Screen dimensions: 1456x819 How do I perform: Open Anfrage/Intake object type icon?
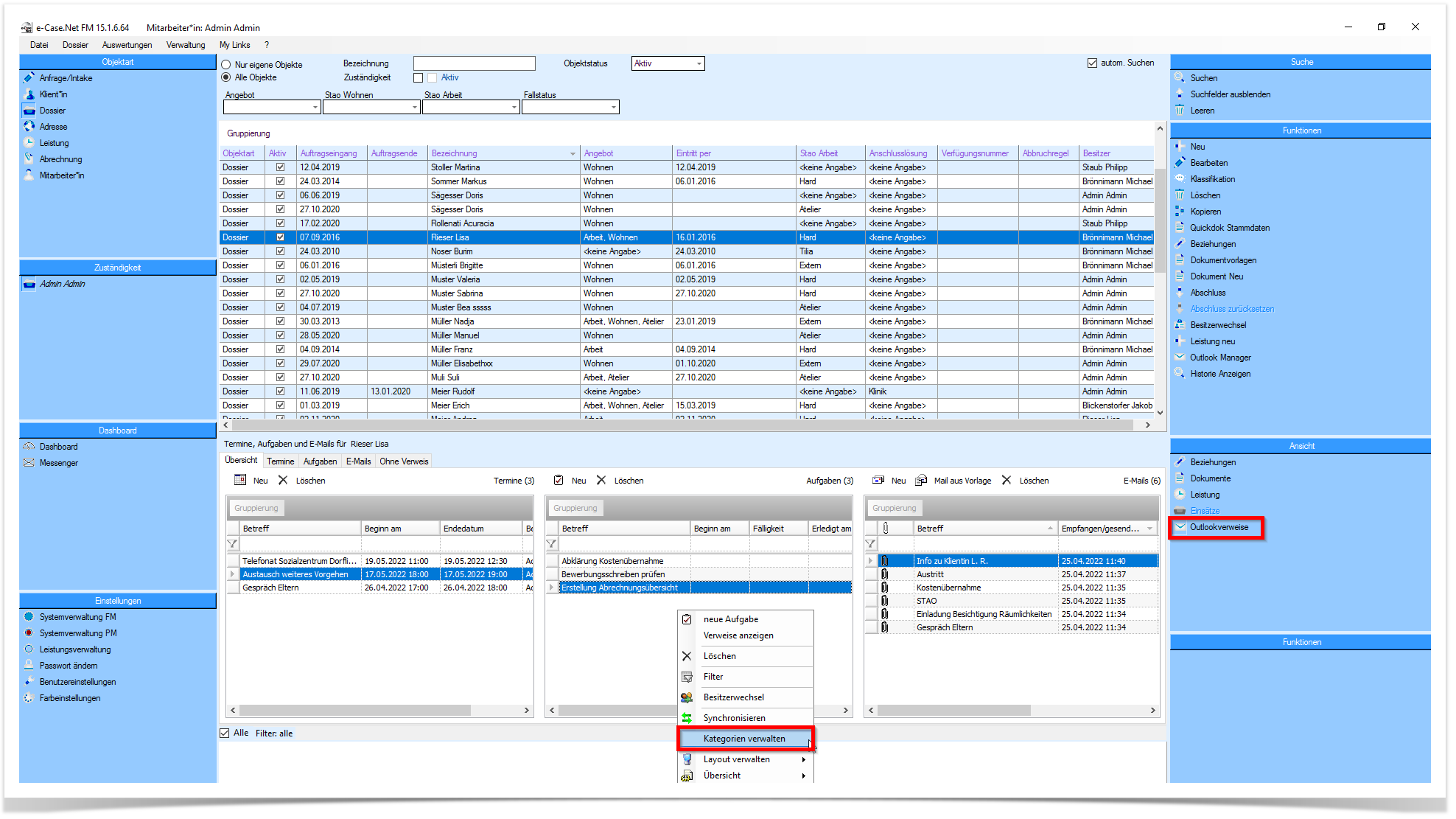pos(29,77)
